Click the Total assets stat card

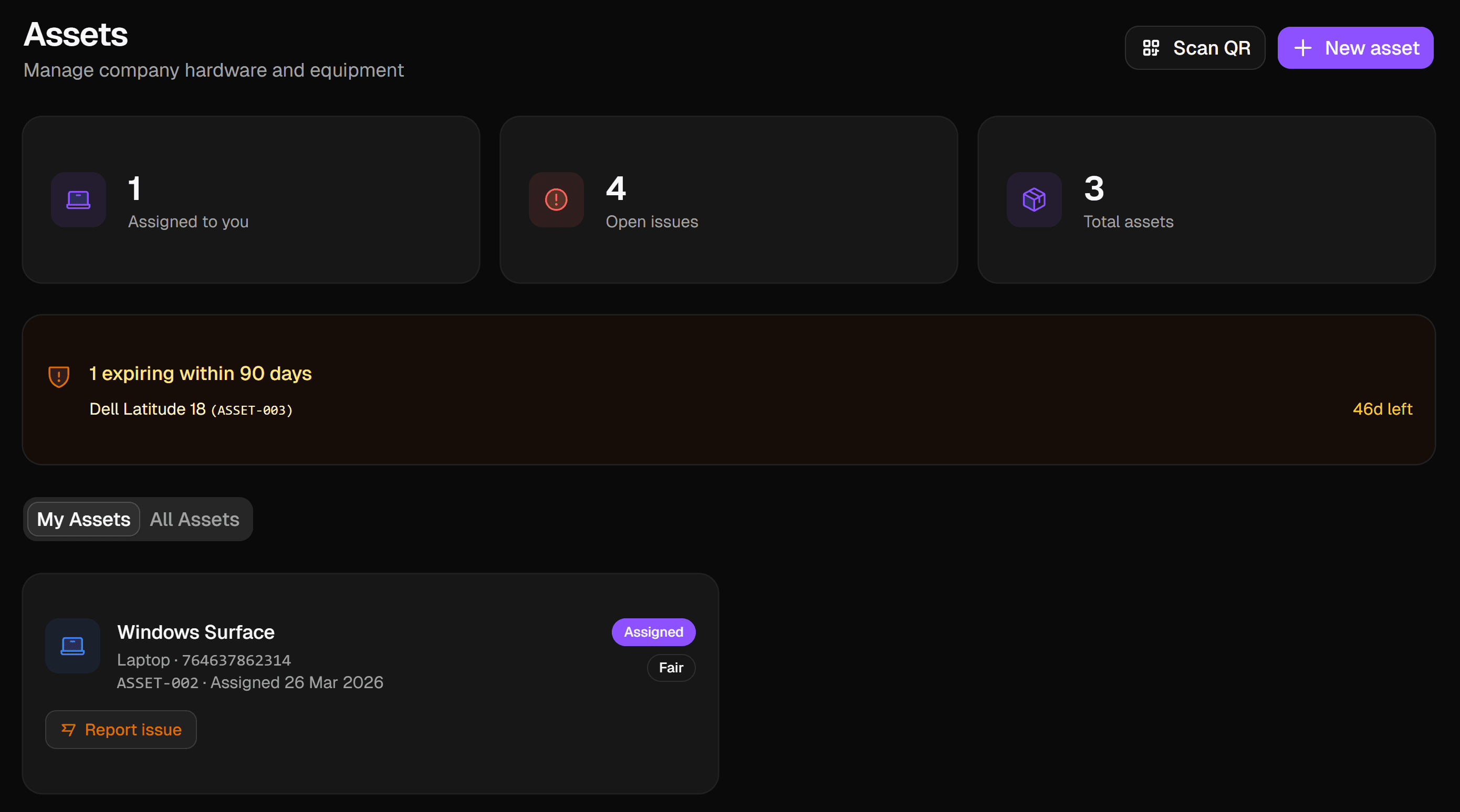1206,199
